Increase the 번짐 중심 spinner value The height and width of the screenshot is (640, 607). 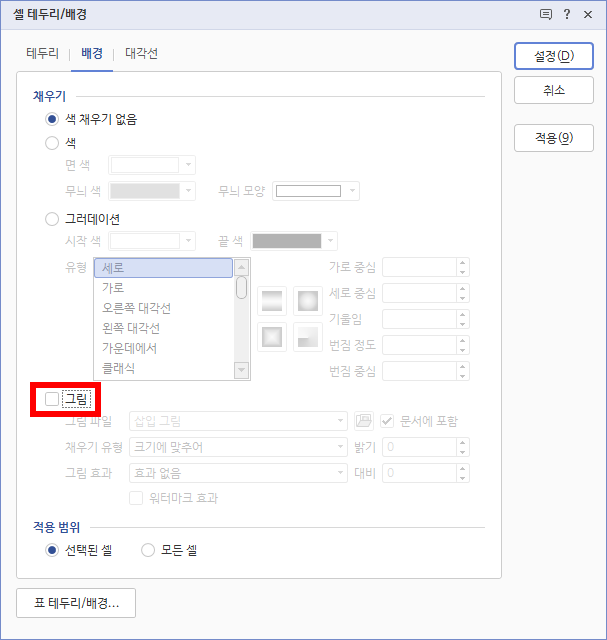[x=462, y=367]
